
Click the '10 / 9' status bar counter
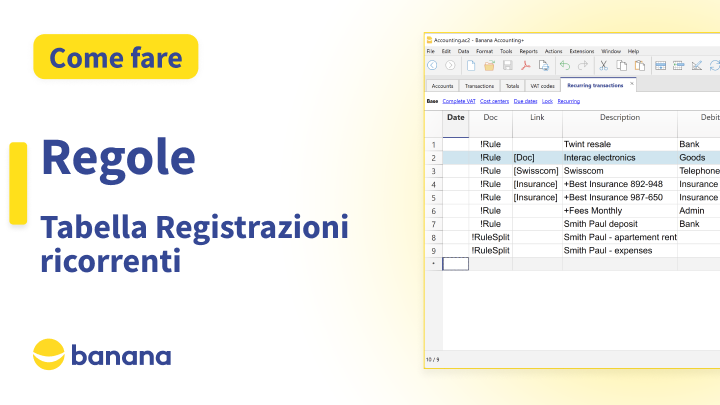tap(433, 360)
